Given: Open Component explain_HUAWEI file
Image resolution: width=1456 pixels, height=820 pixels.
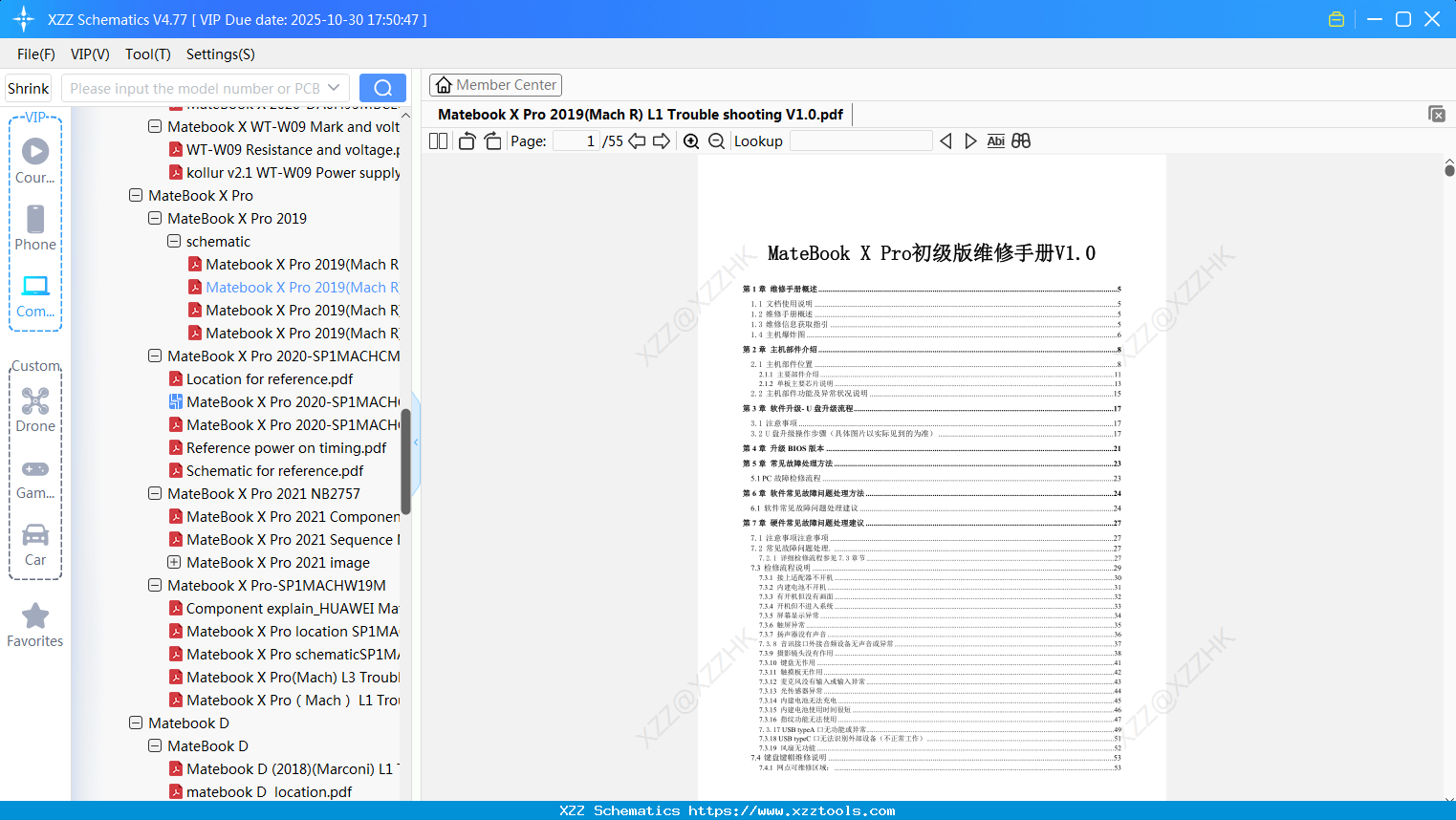Looking at the screenshot, I should 293,608.
